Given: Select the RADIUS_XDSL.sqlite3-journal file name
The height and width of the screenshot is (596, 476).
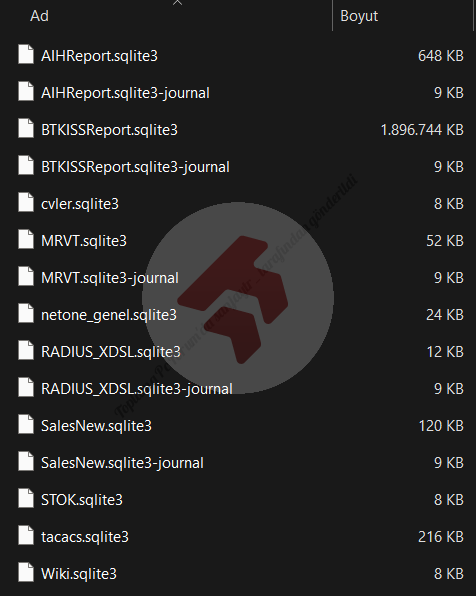Looking at the screenshot, I should pyautogui.click(x=137, y=389).
